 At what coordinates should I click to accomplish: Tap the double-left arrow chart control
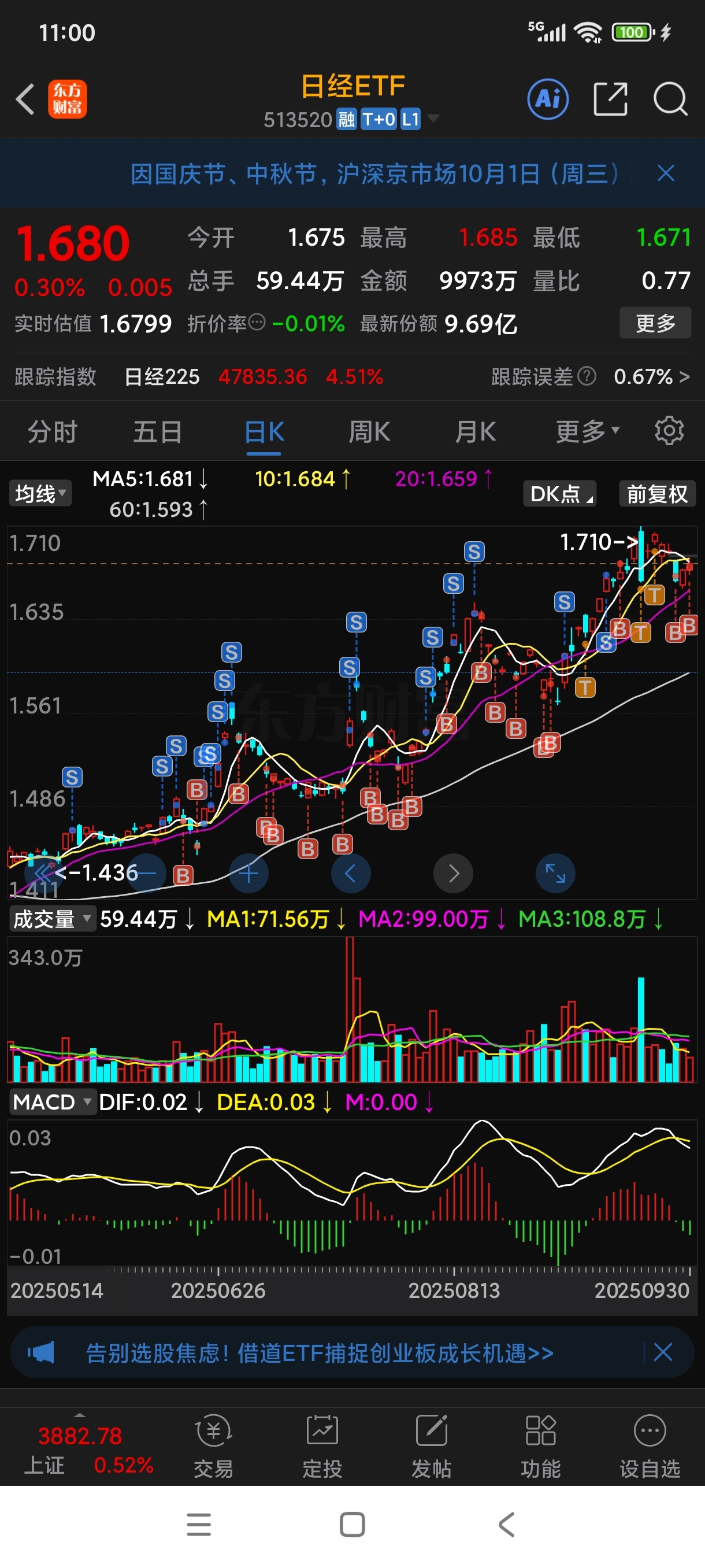coord(43,873)
